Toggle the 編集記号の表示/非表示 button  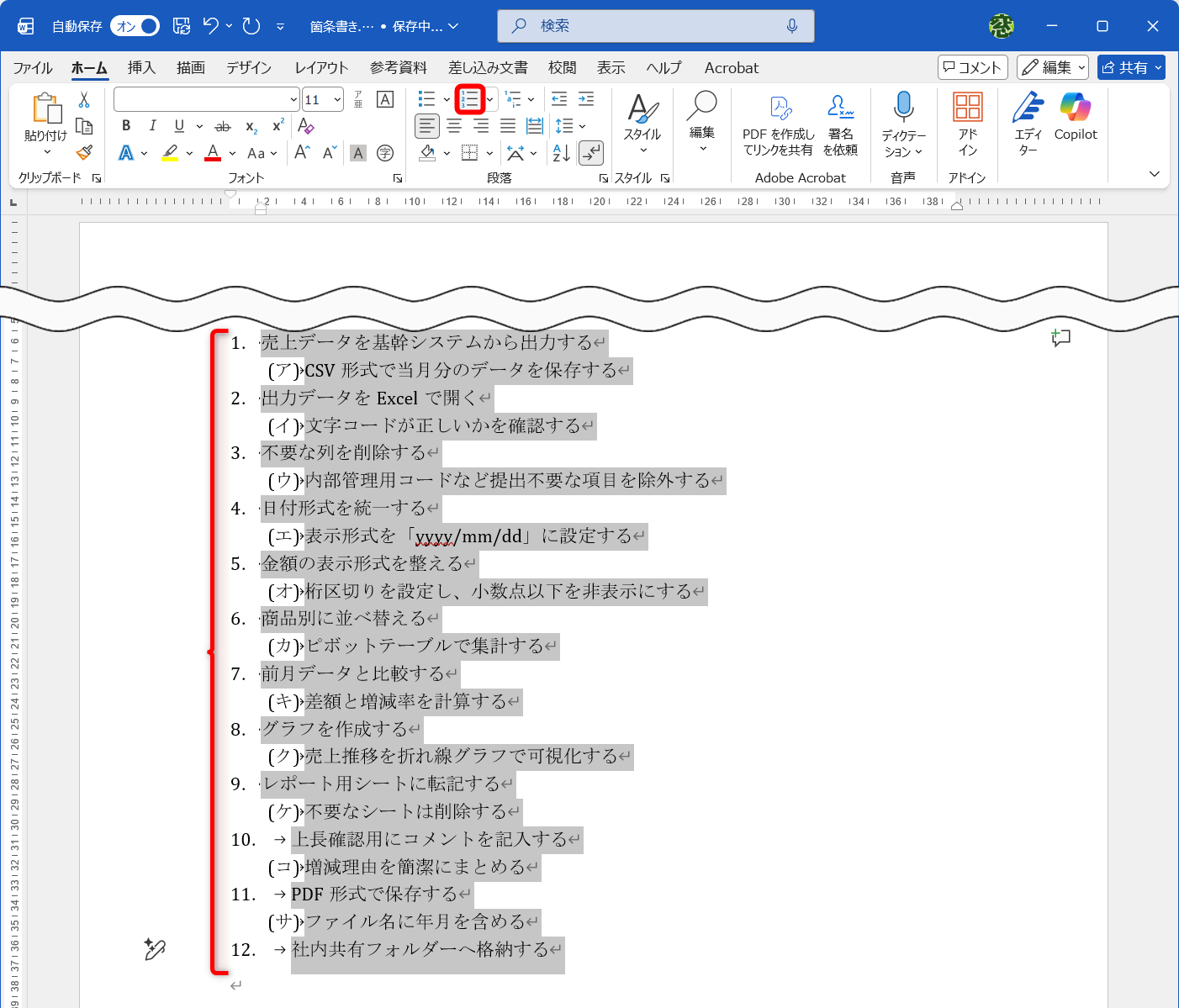[x=591, y=153]
